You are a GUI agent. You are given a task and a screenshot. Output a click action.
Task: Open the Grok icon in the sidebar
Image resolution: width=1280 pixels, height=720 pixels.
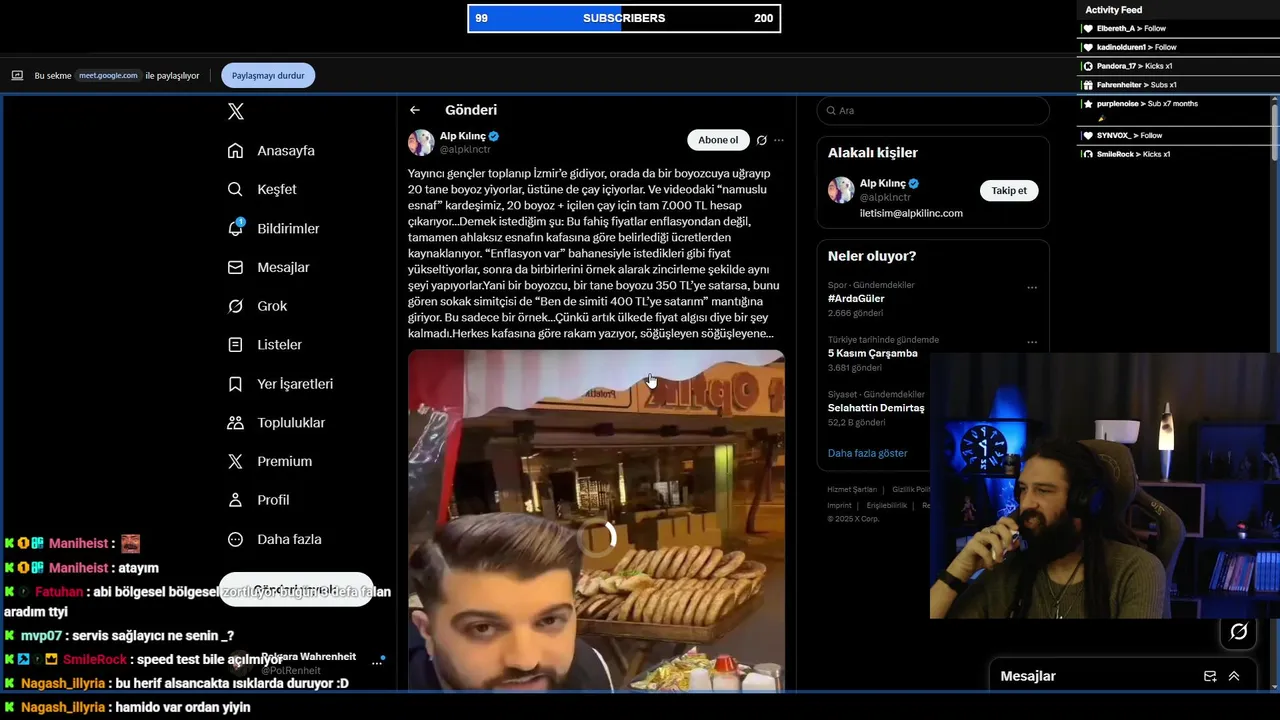(235, 306)
